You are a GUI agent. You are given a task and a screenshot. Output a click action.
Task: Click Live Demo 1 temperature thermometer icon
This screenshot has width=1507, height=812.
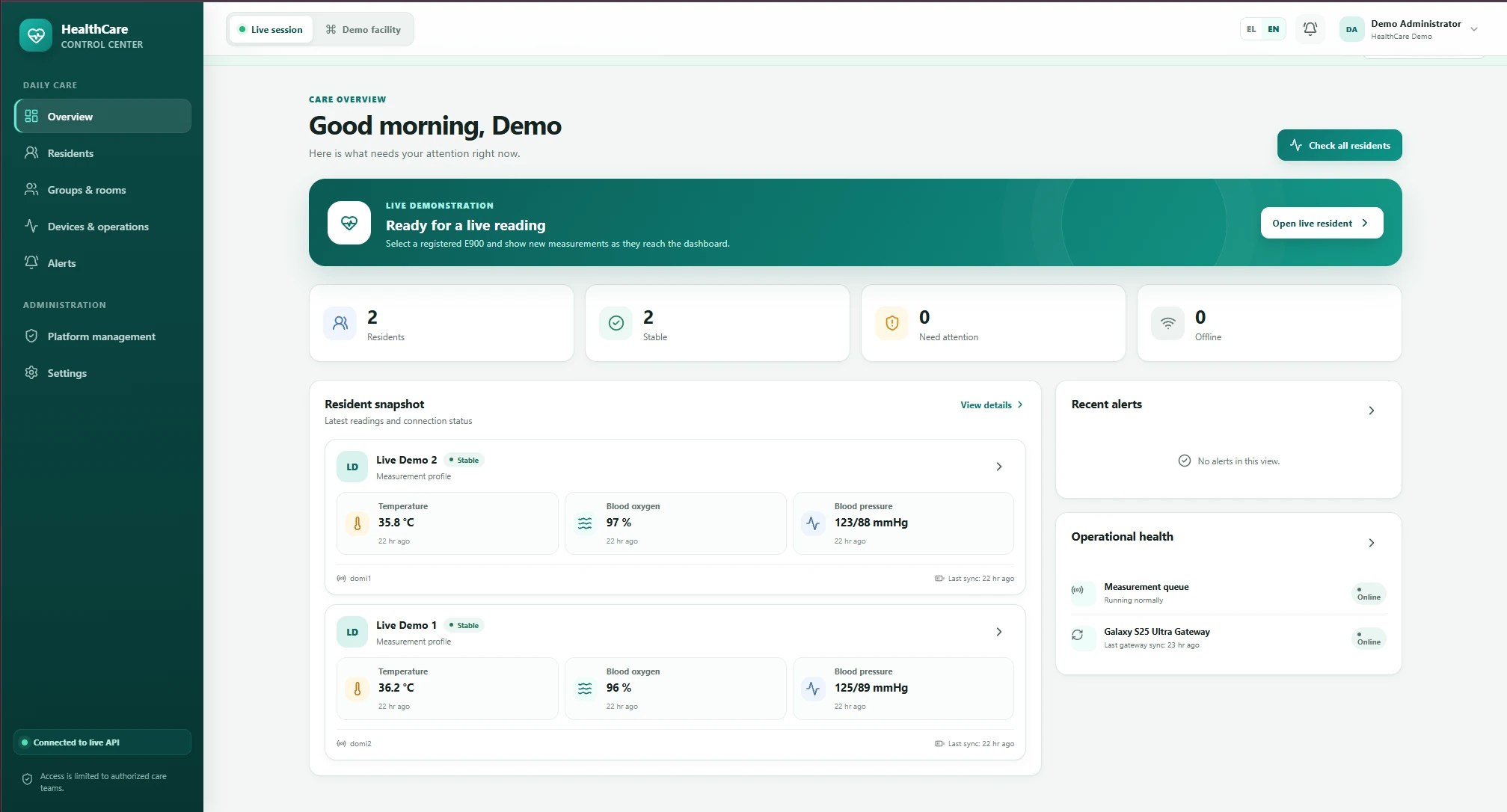(357, 689)
